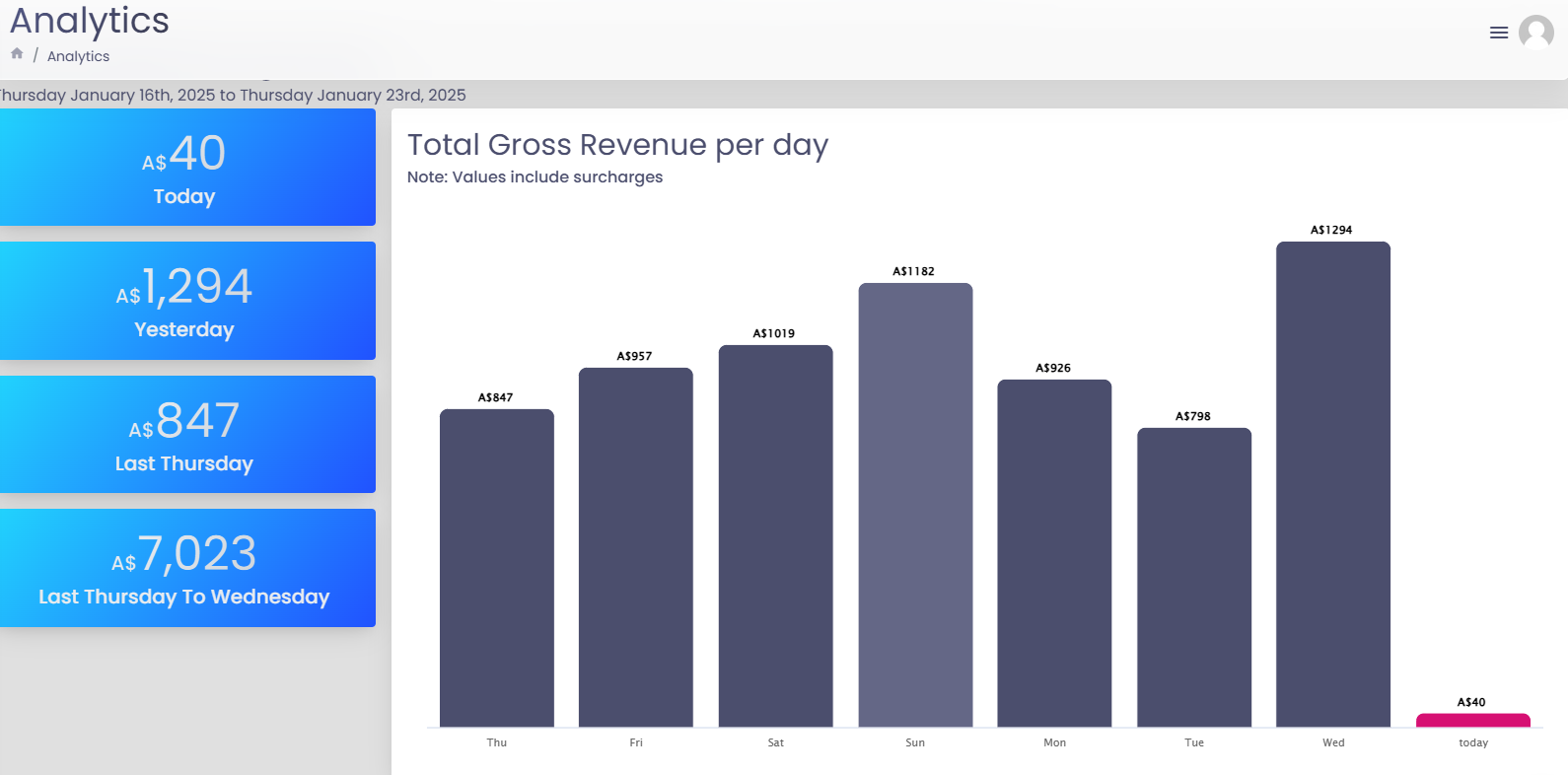The height and width of the screenshot is (775, 1568).
Task: Select the Last Thursday A$847 card
Action: tap(187, 435)
